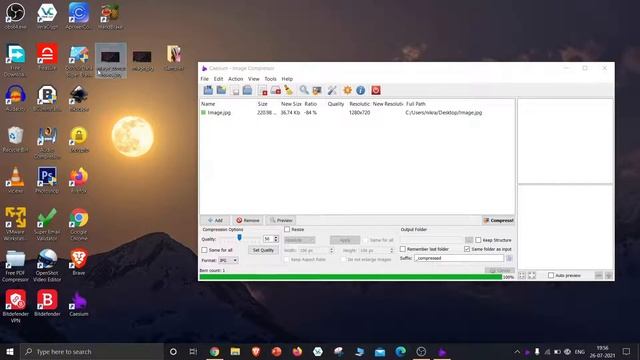Open the Action menu
Image resolution: width=640 pixels, height=360 pixels.
(x=236, y=79)
